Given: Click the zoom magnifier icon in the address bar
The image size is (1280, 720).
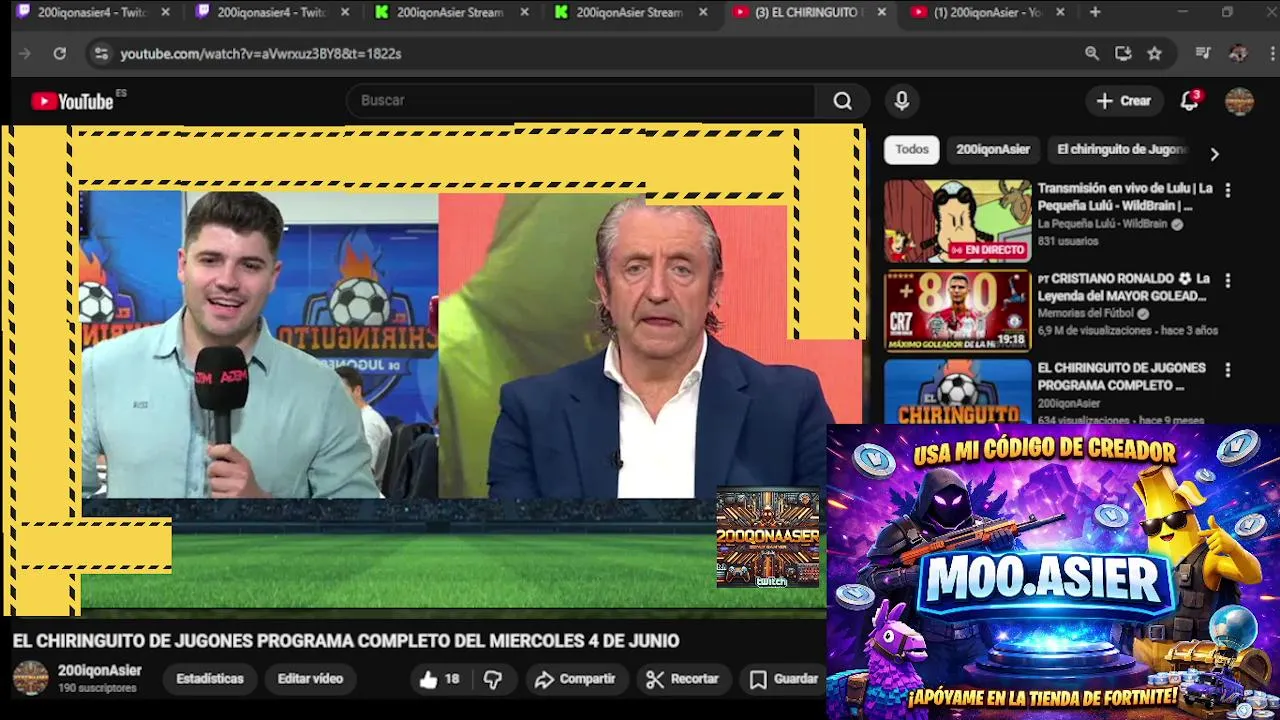Looking at the screenshot, I should coord(1092,54).
